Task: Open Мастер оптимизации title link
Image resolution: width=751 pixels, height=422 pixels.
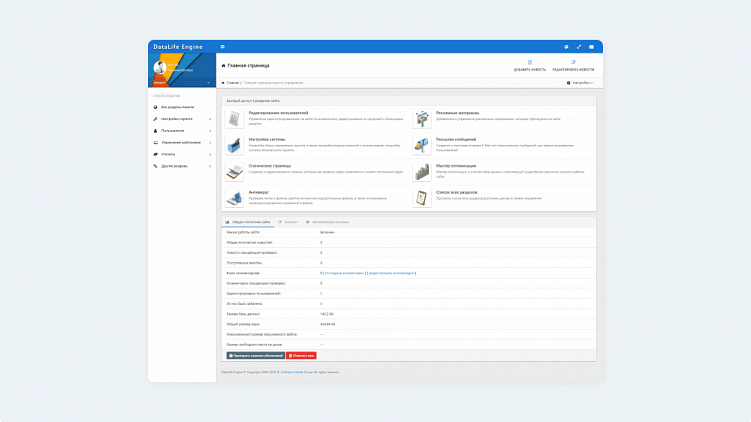Action: tap(456, 166)
